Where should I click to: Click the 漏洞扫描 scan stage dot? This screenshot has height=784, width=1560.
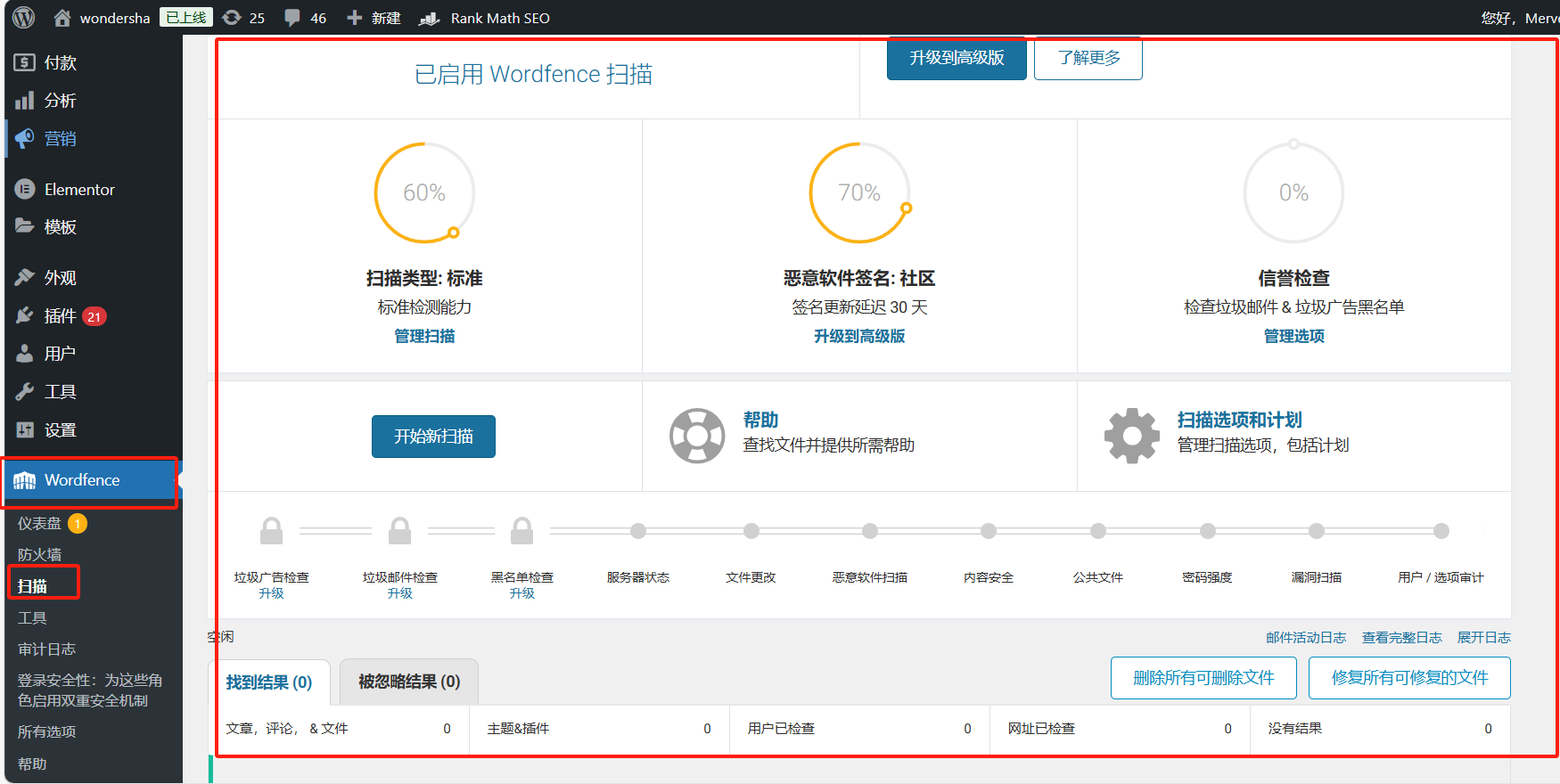click(x=1317, y=531)
